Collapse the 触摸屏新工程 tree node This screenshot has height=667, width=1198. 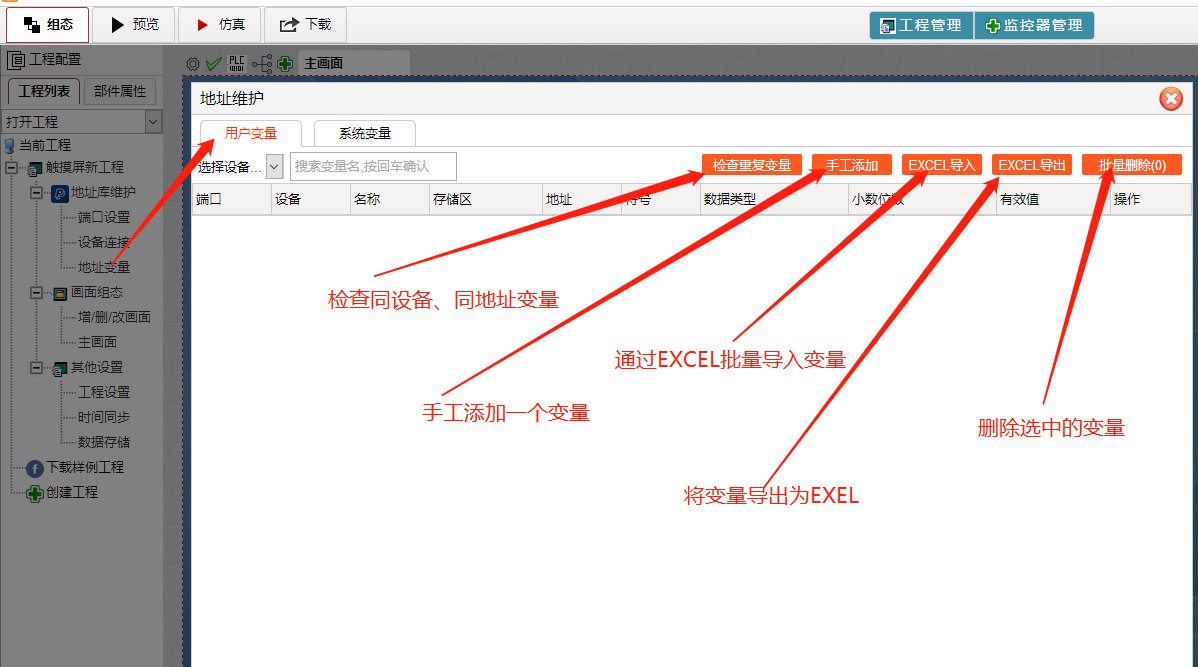[x=12, y=168]
